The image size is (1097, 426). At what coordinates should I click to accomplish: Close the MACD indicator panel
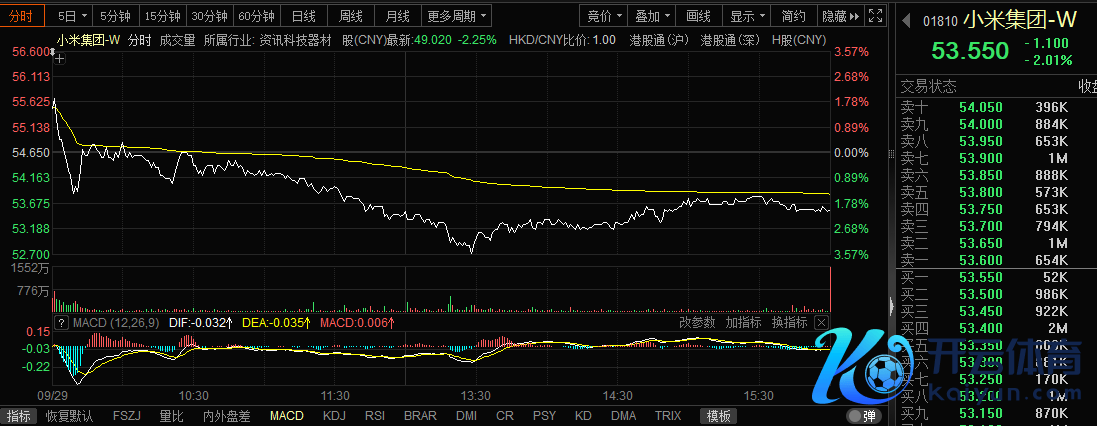[x=822, y=323]
